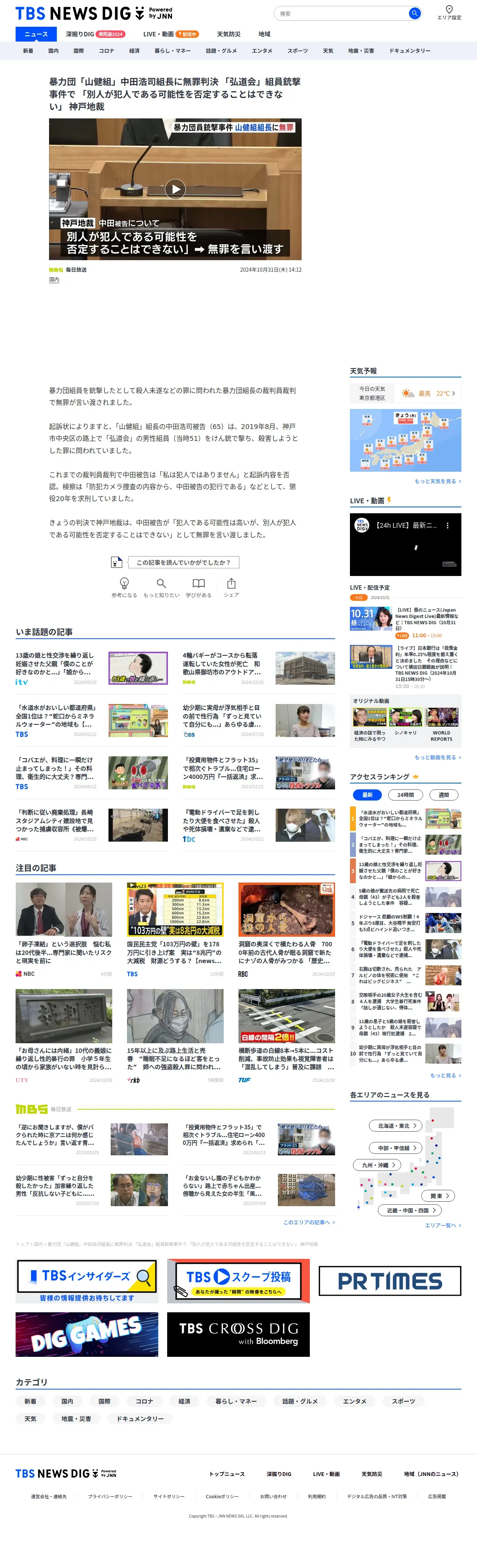The image size is (477, 1568).
Task: Open the TBS CROSS DIG with Bloomberg banner
Action: point(238,1335)
